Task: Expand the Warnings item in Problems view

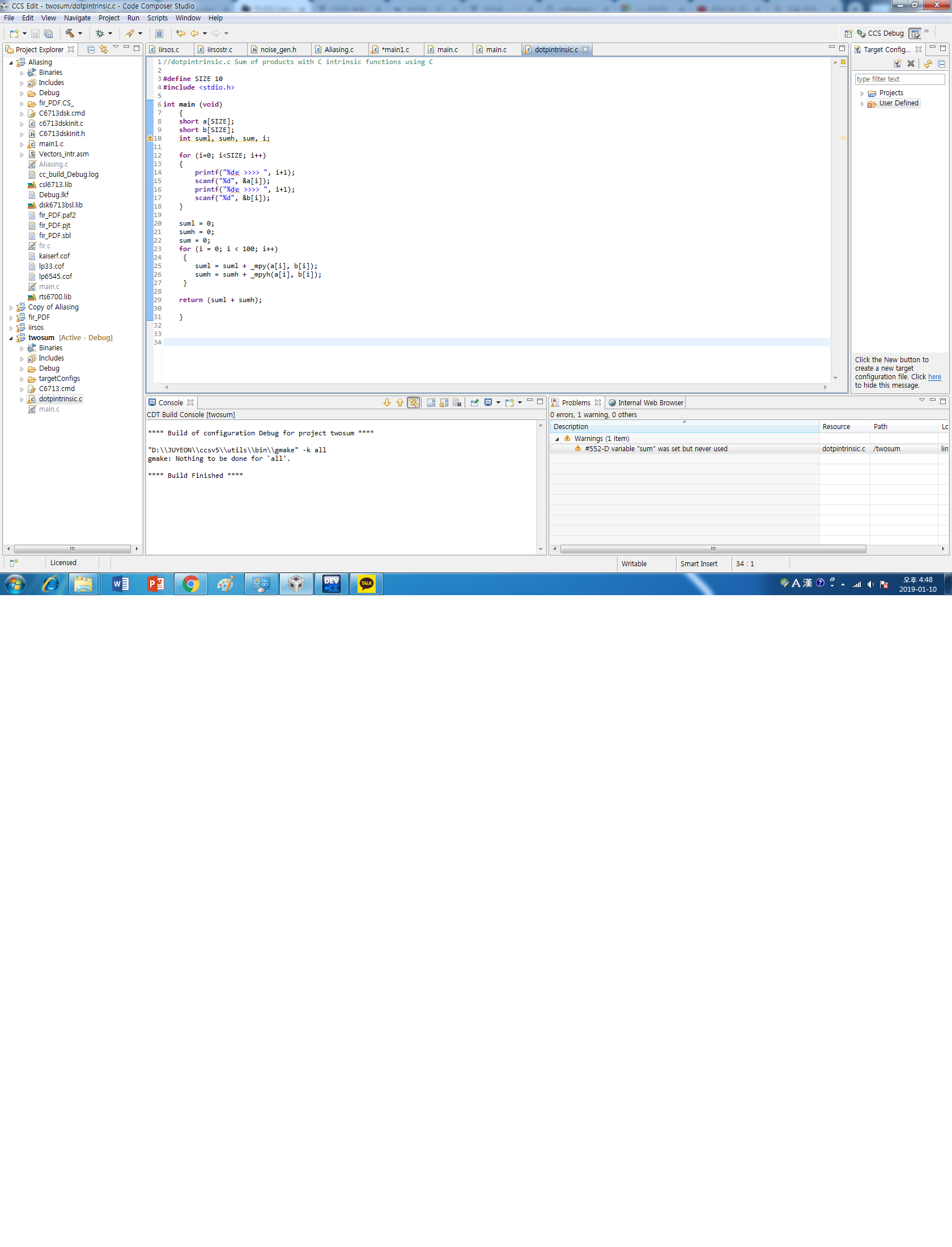Action: (x=558, y=438)
